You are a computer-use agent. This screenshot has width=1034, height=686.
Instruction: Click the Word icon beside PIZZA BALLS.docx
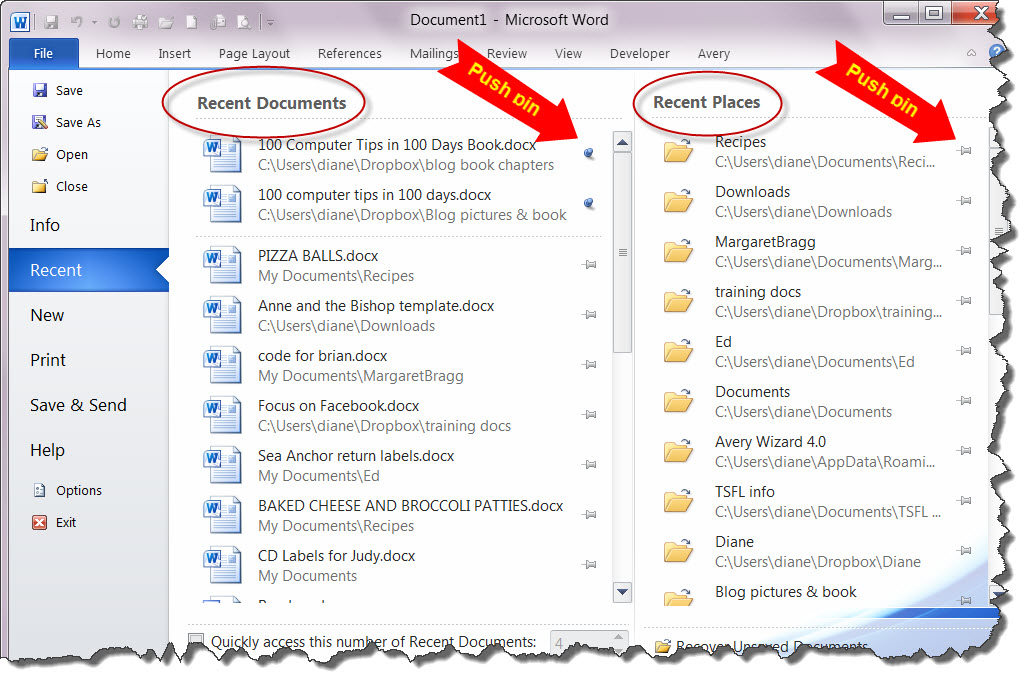click(221, 265)
